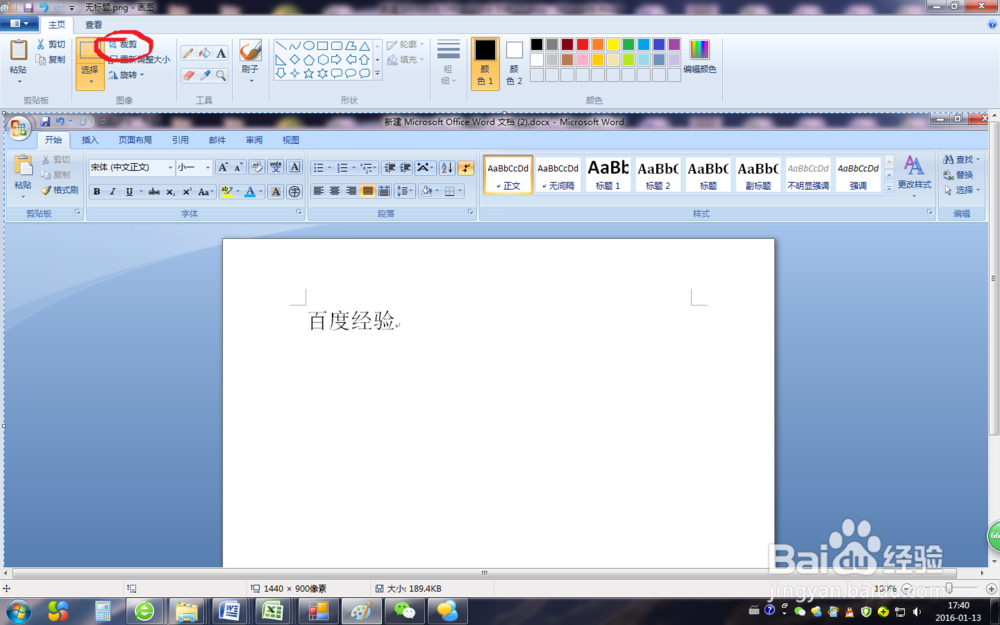Viewport: 1000px width, 625px height.
Task: Open the 粗细 line thickness menu
Action: (x=448, y=62)
